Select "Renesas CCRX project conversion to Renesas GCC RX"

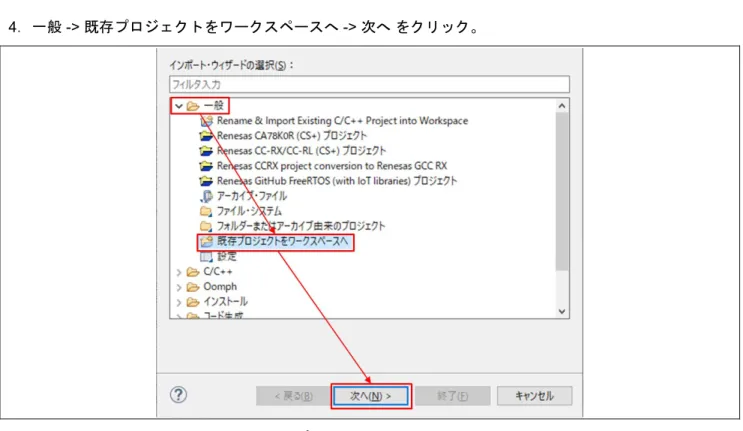coord(332,166)
